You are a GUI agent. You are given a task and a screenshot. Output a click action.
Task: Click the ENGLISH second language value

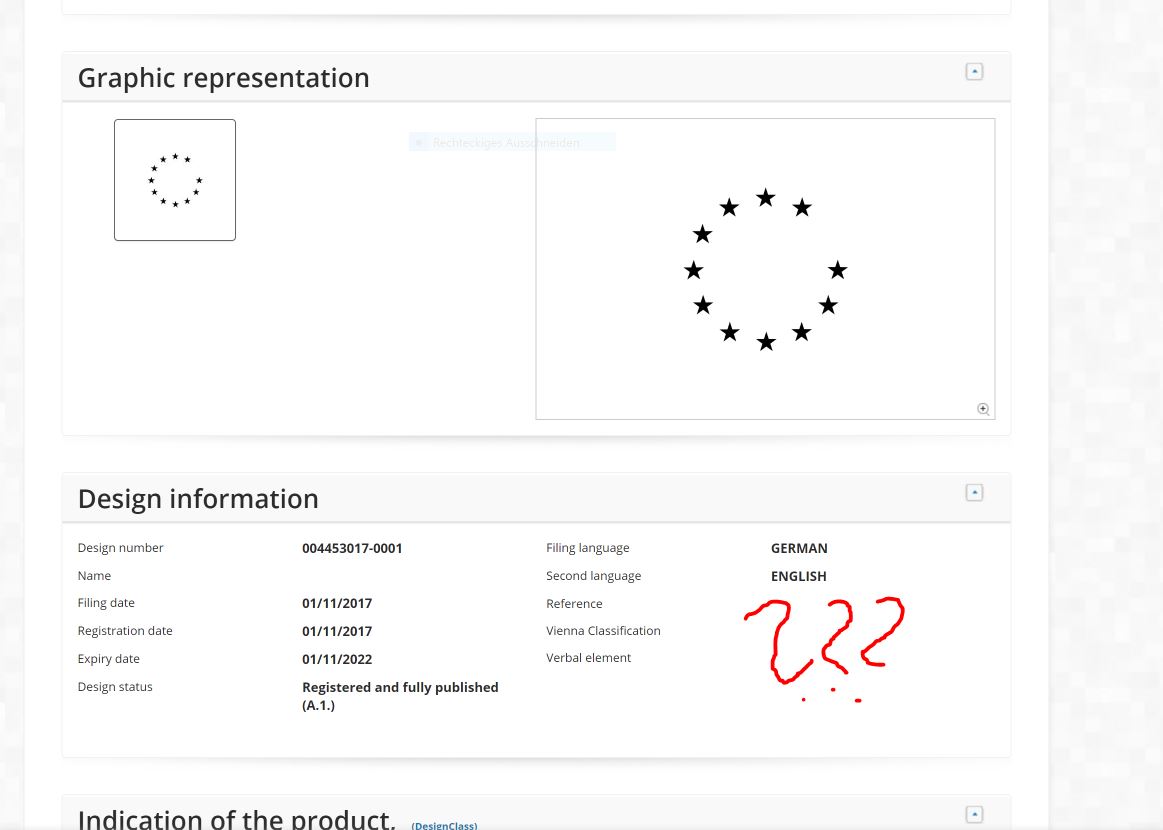(x=798, y=576)
